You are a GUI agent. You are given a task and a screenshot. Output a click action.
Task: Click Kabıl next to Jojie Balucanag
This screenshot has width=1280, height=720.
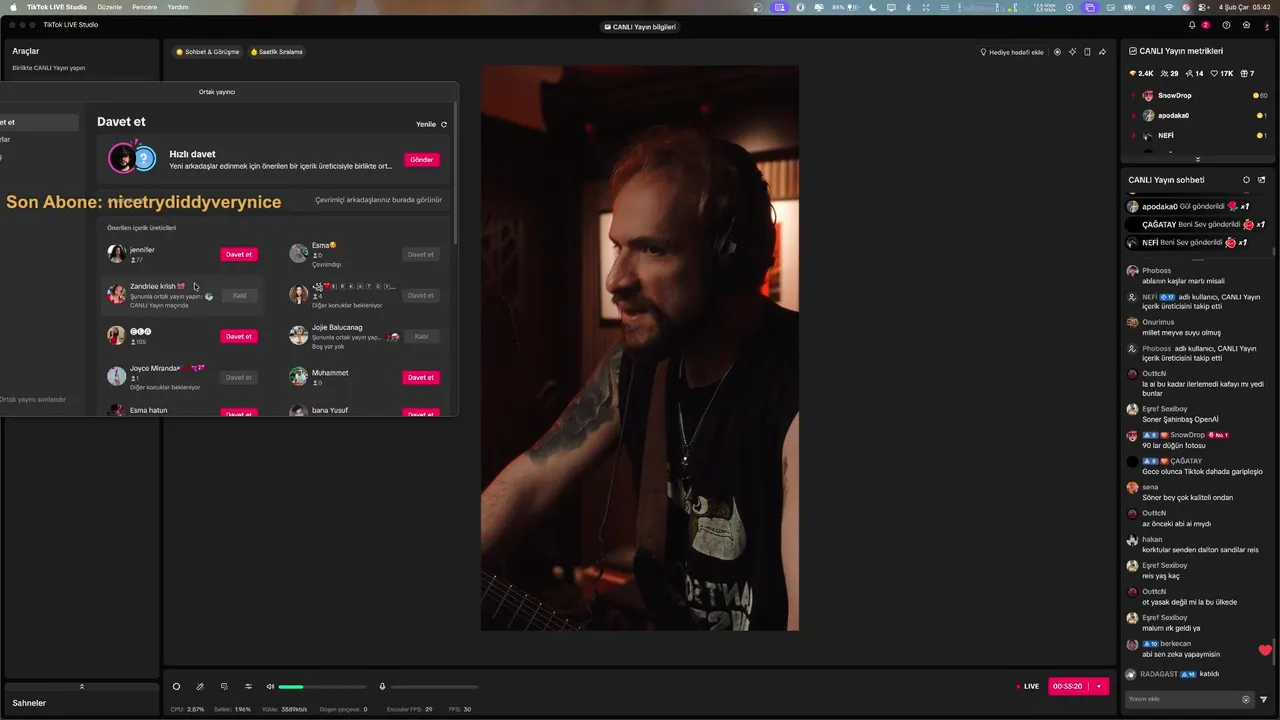point(421,336)
